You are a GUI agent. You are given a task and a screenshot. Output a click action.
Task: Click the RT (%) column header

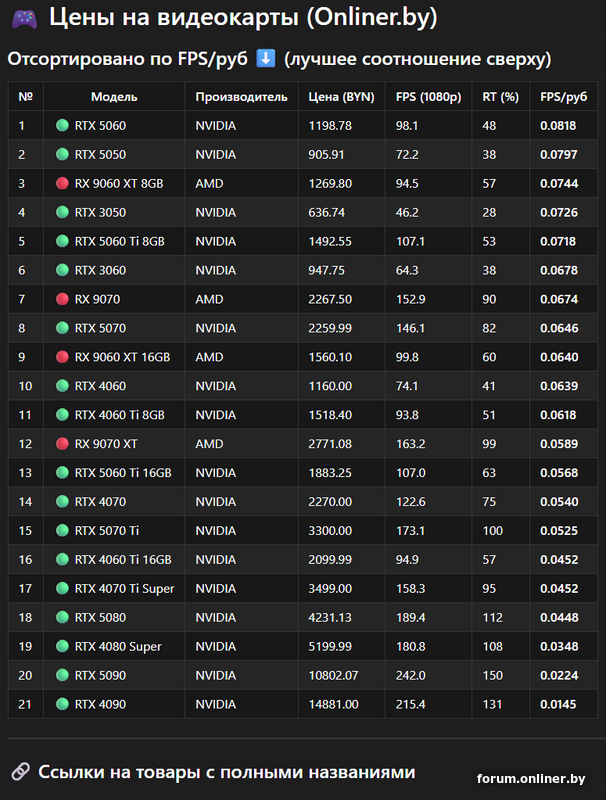[x=500, y=97]
